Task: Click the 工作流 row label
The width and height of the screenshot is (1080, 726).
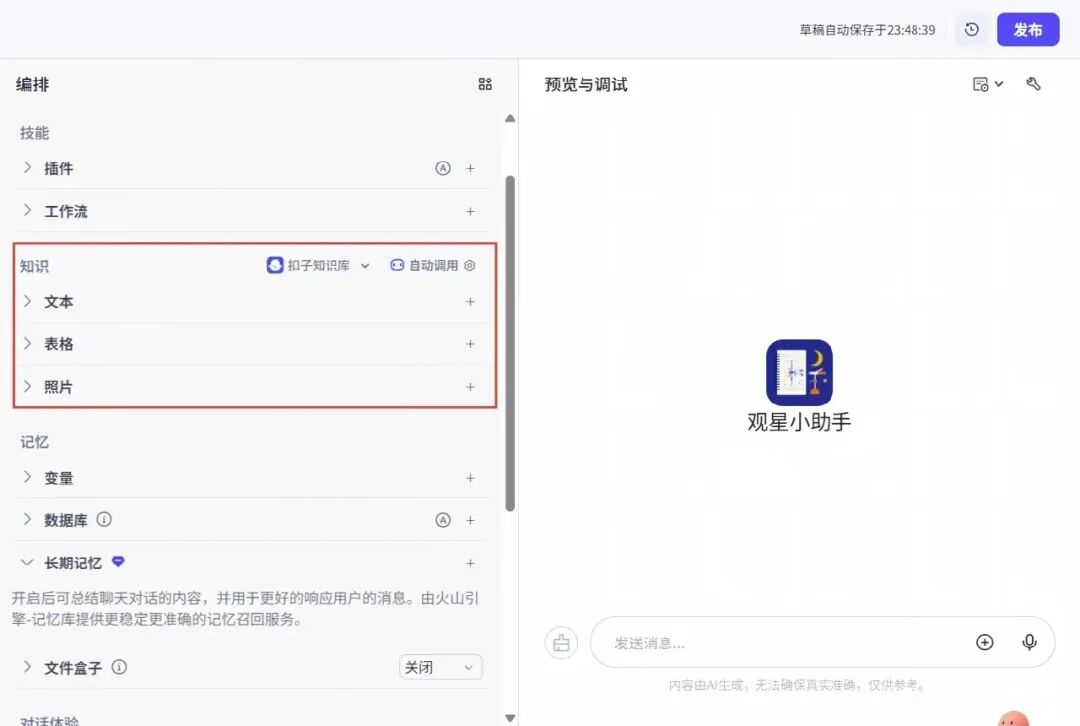Action: [66, 211]
